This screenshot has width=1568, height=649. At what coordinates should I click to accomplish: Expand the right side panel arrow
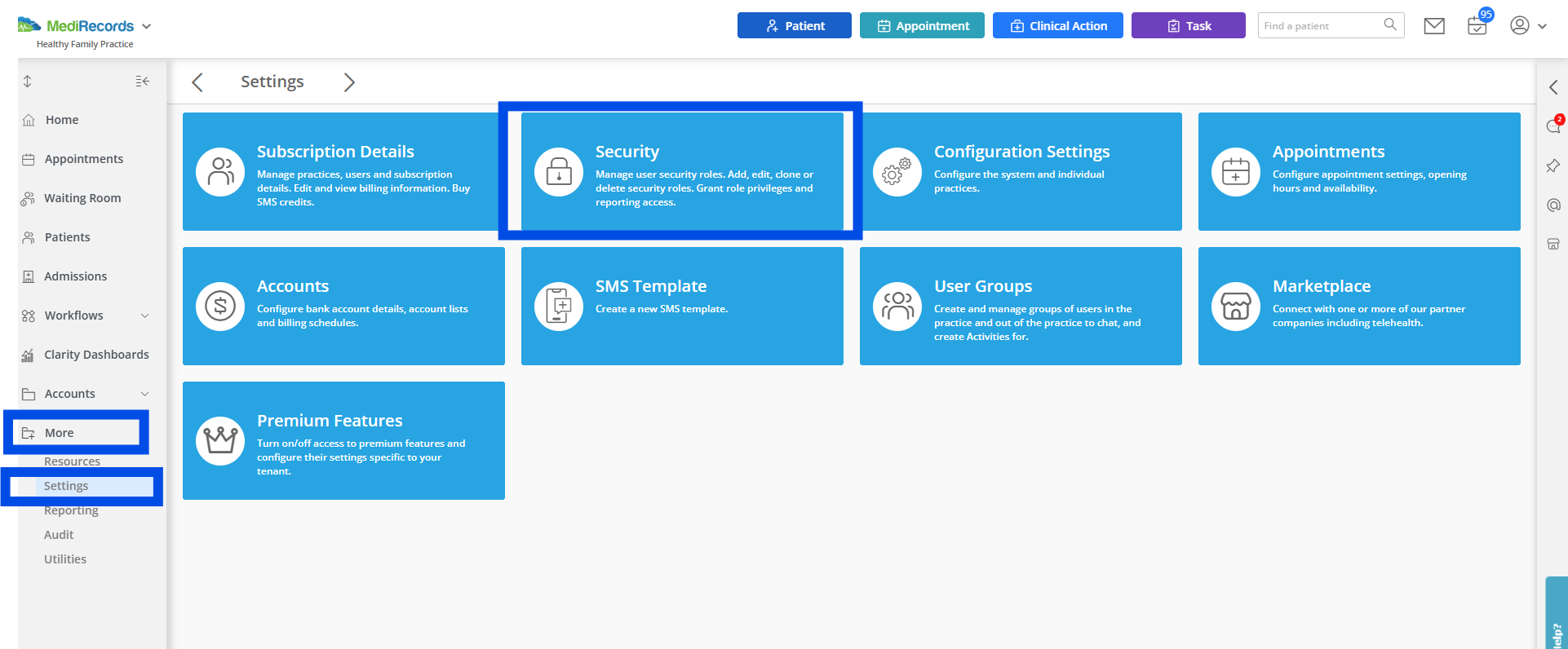tap(1553, 87)
